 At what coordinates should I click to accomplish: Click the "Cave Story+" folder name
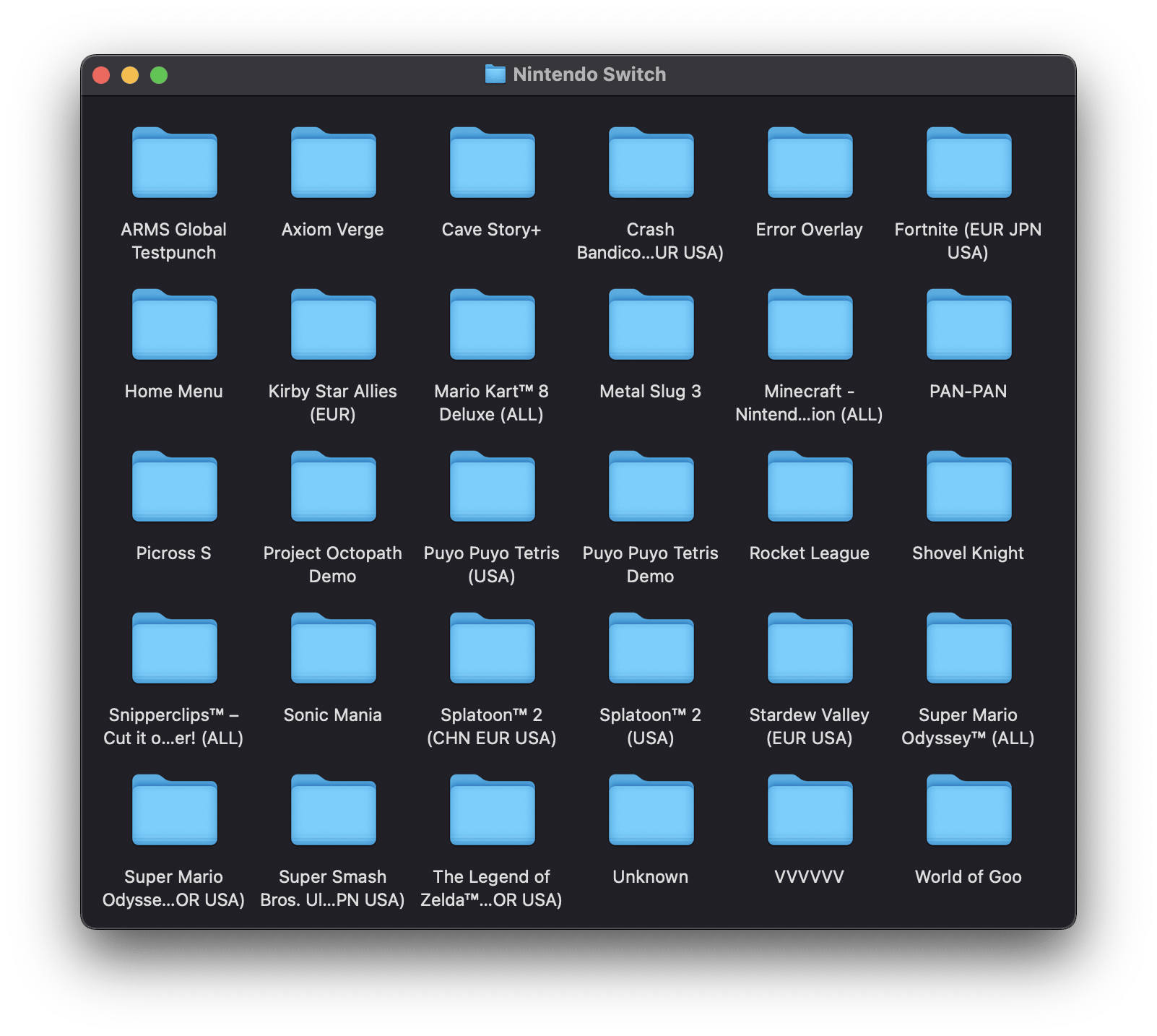click(492, 230)
